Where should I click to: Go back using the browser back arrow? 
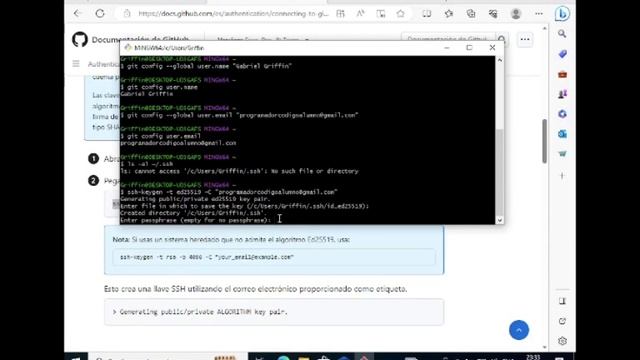point(78,13)
